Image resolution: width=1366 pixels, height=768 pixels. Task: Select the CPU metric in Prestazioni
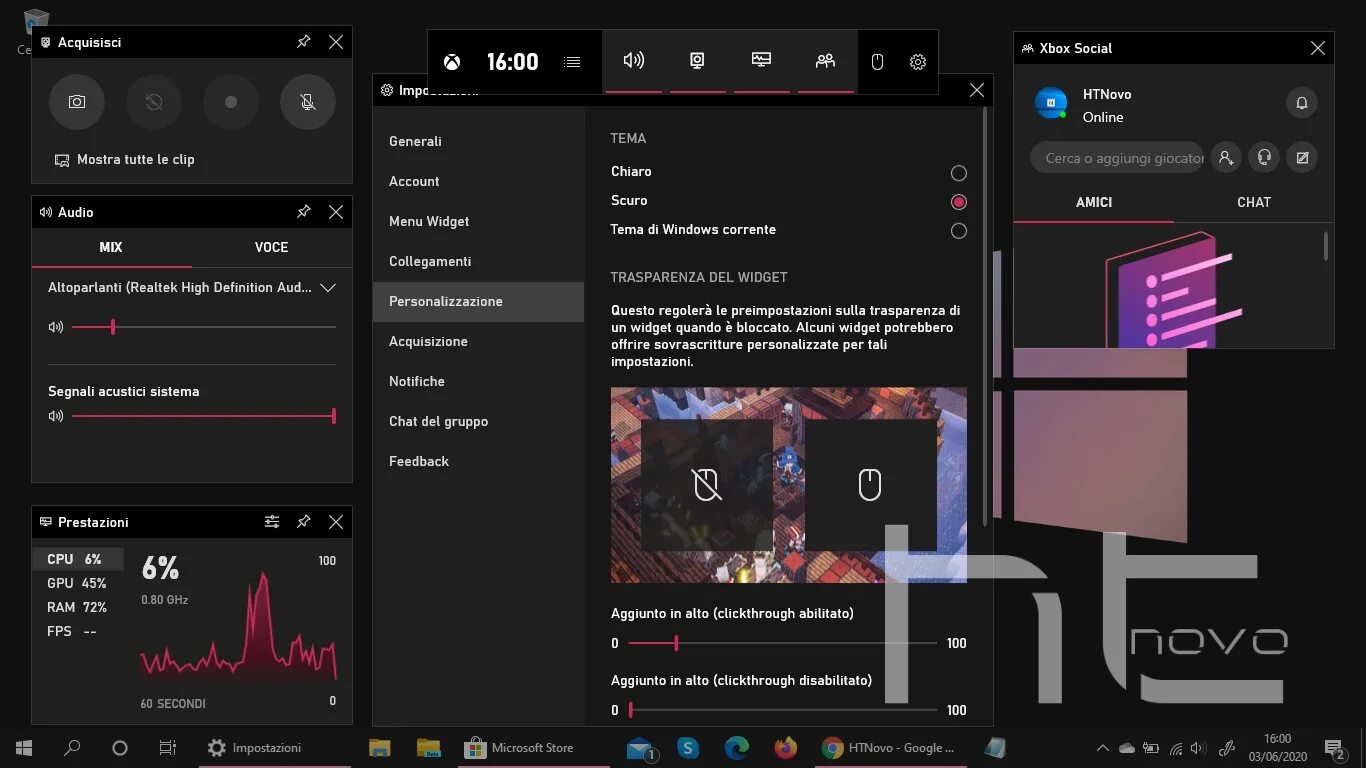click(78, 559)
